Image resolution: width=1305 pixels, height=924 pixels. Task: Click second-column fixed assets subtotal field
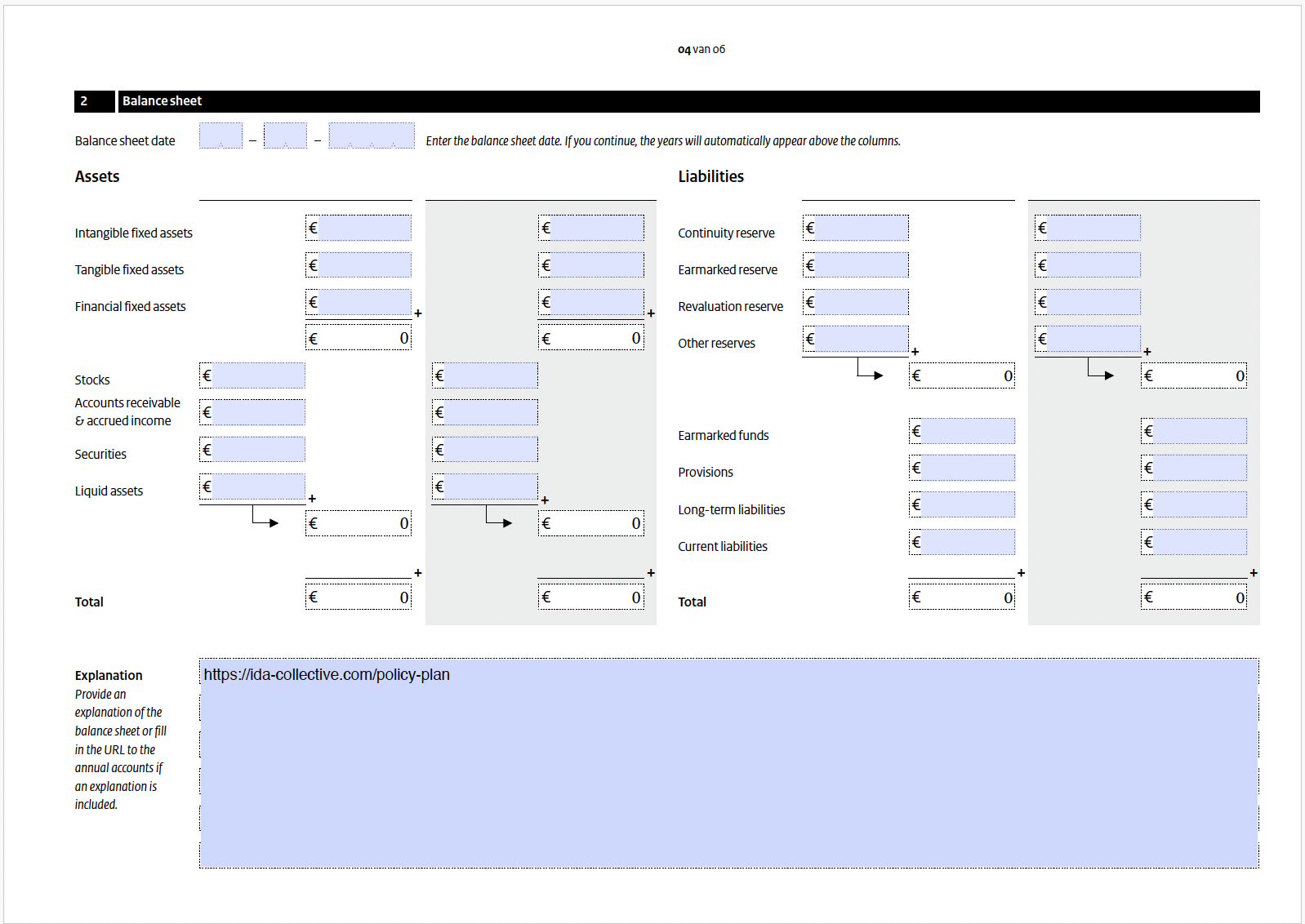591,338
